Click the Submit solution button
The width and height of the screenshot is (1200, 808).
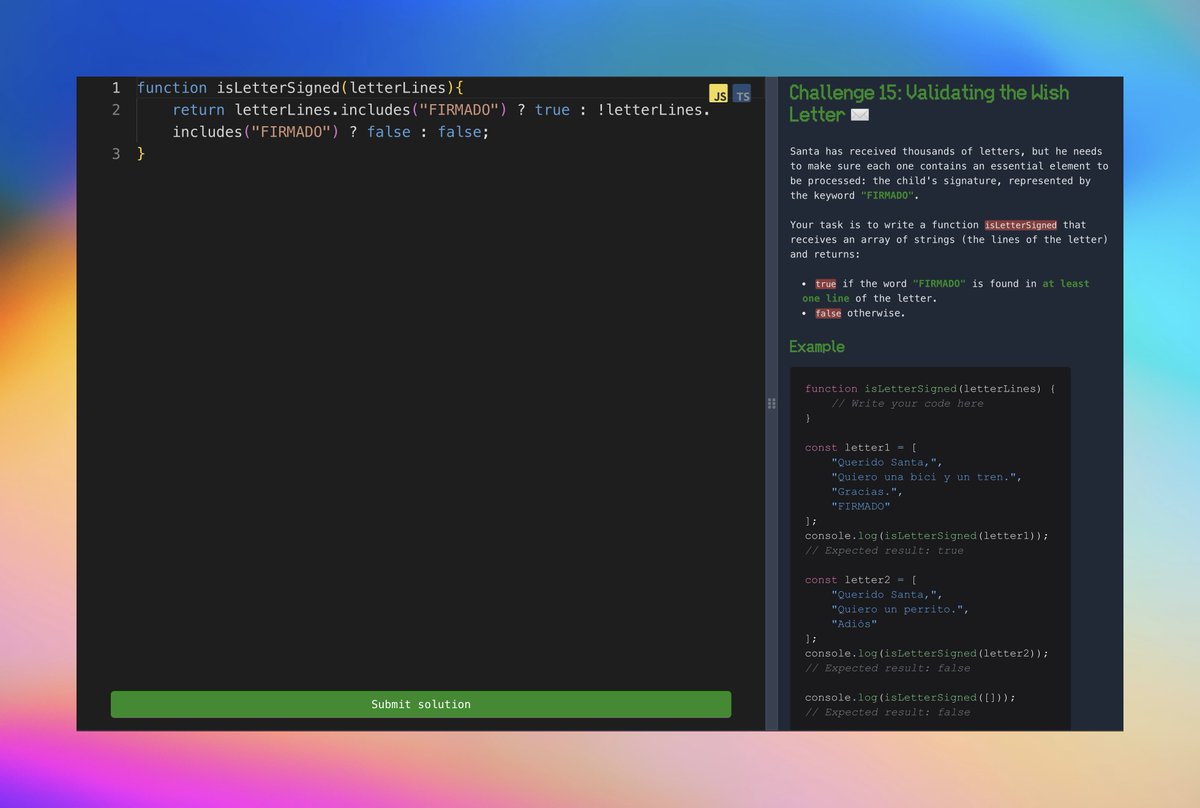[421, 704]
